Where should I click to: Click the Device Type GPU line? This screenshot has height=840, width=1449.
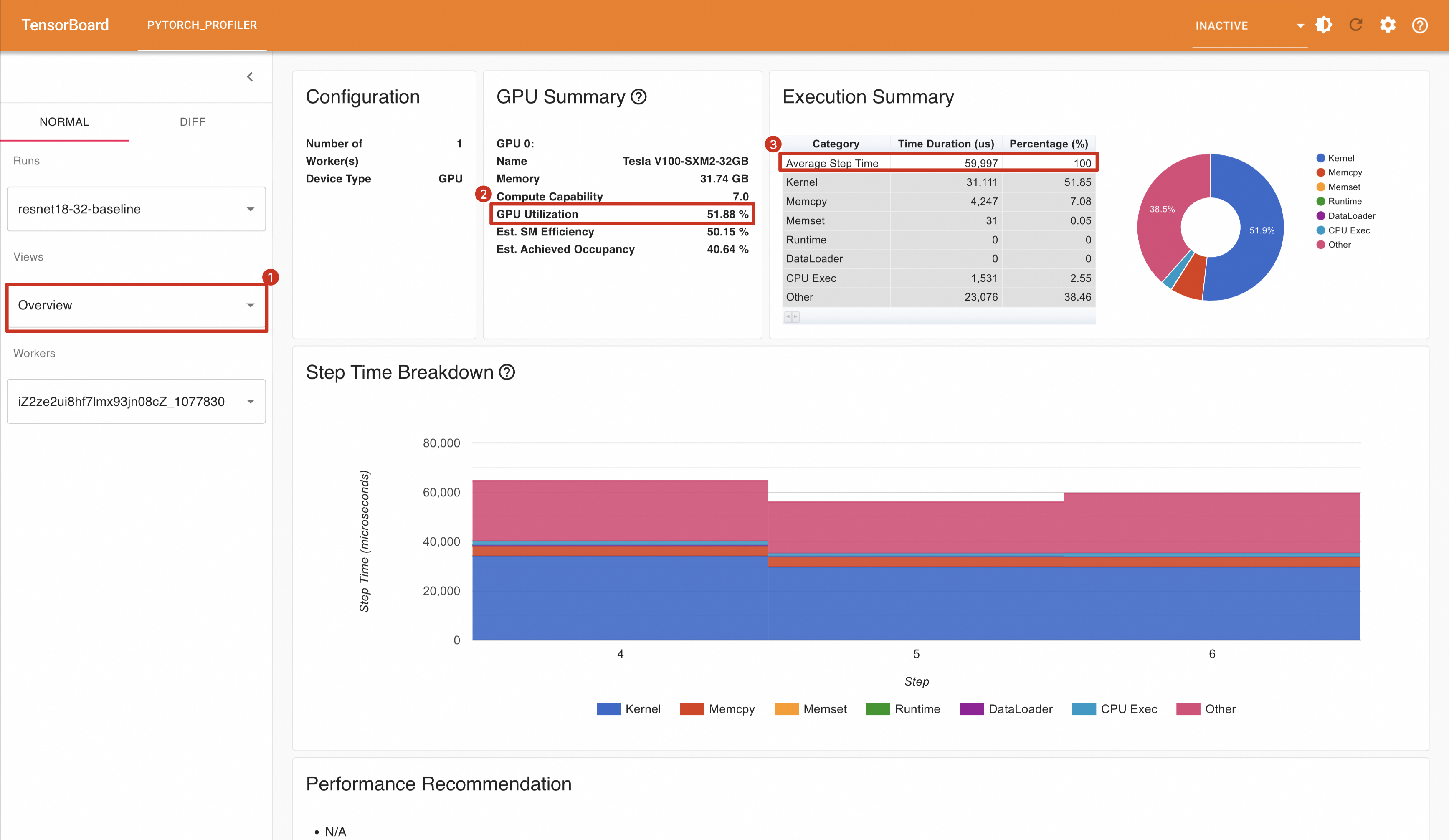point(384,179)
